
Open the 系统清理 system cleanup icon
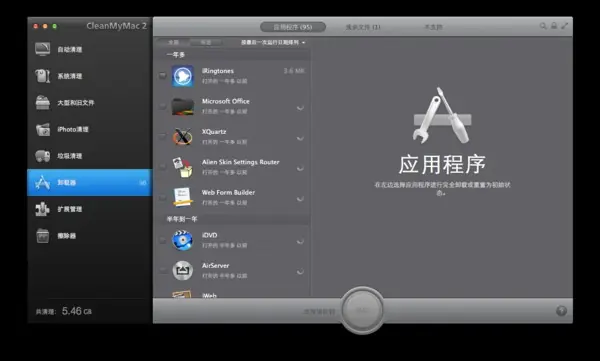pos(42,76)
